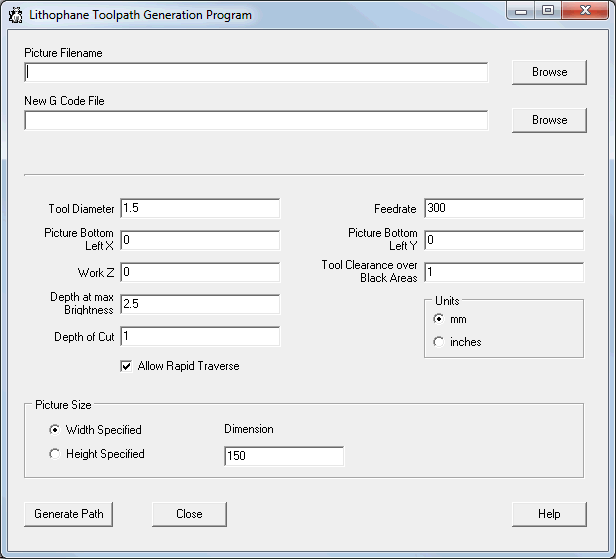Toggle the Allow Rapid Traverse checkbox
Viewport: 616px width, 559px height.
coord(126,367)
